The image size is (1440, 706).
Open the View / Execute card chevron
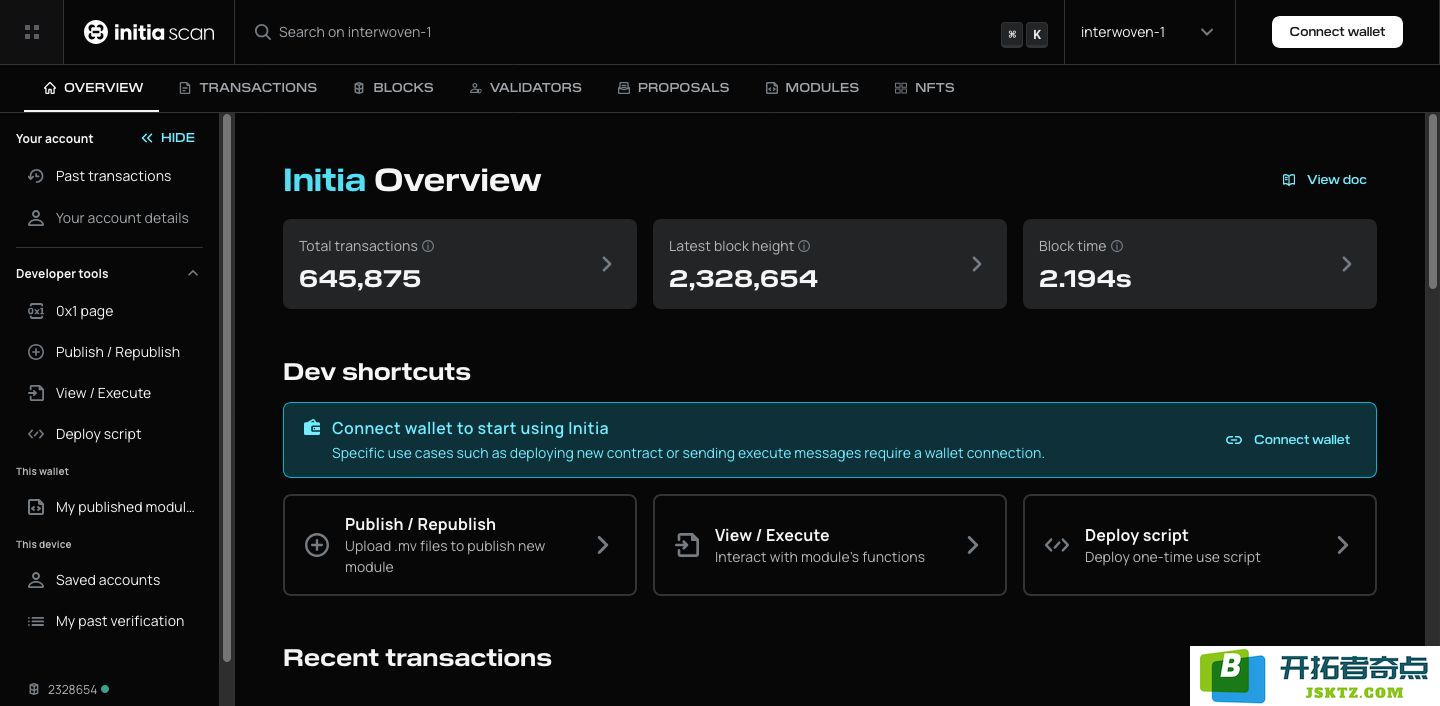tap(973, 545)
